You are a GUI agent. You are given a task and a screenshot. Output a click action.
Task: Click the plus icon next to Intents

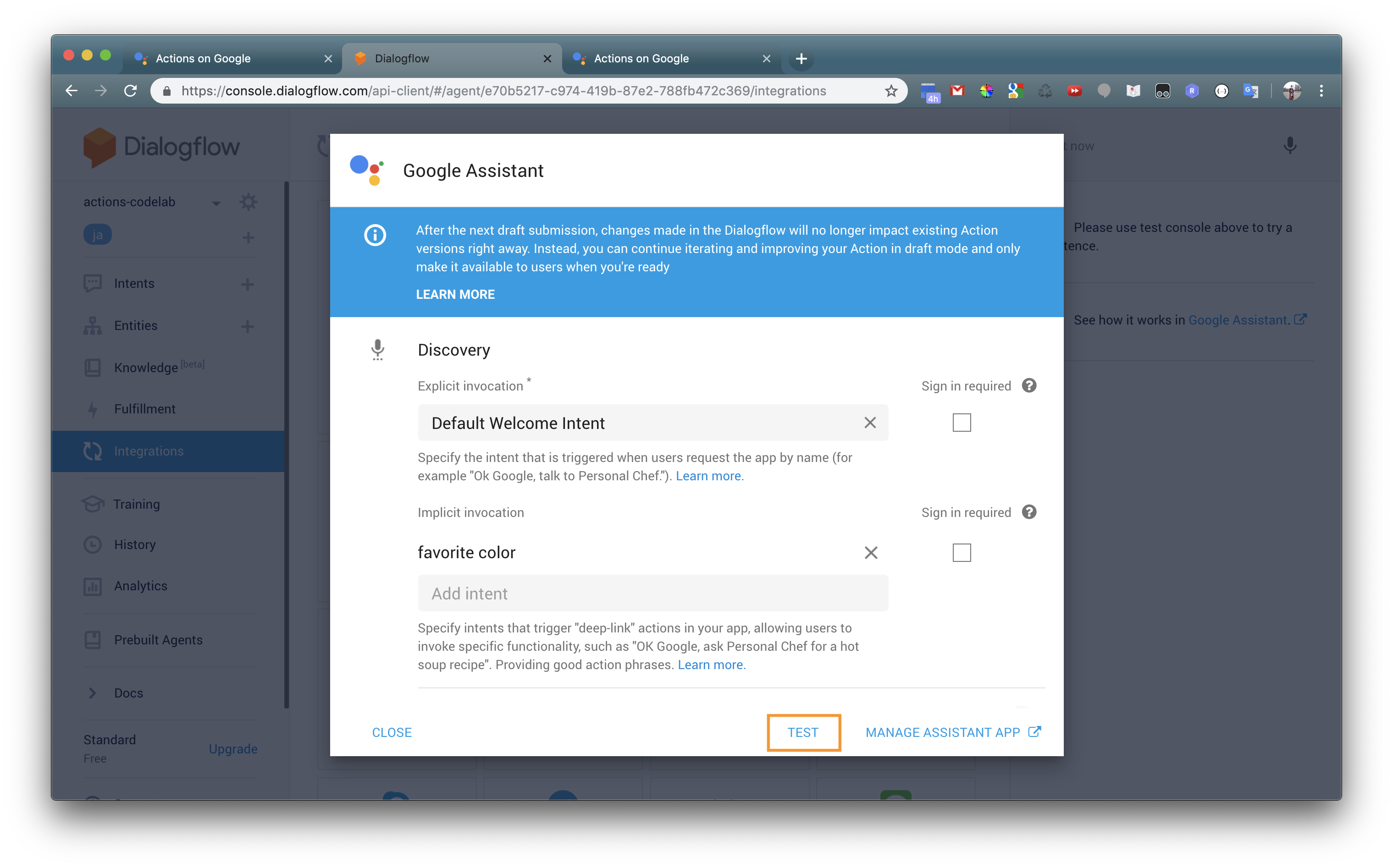248,284
